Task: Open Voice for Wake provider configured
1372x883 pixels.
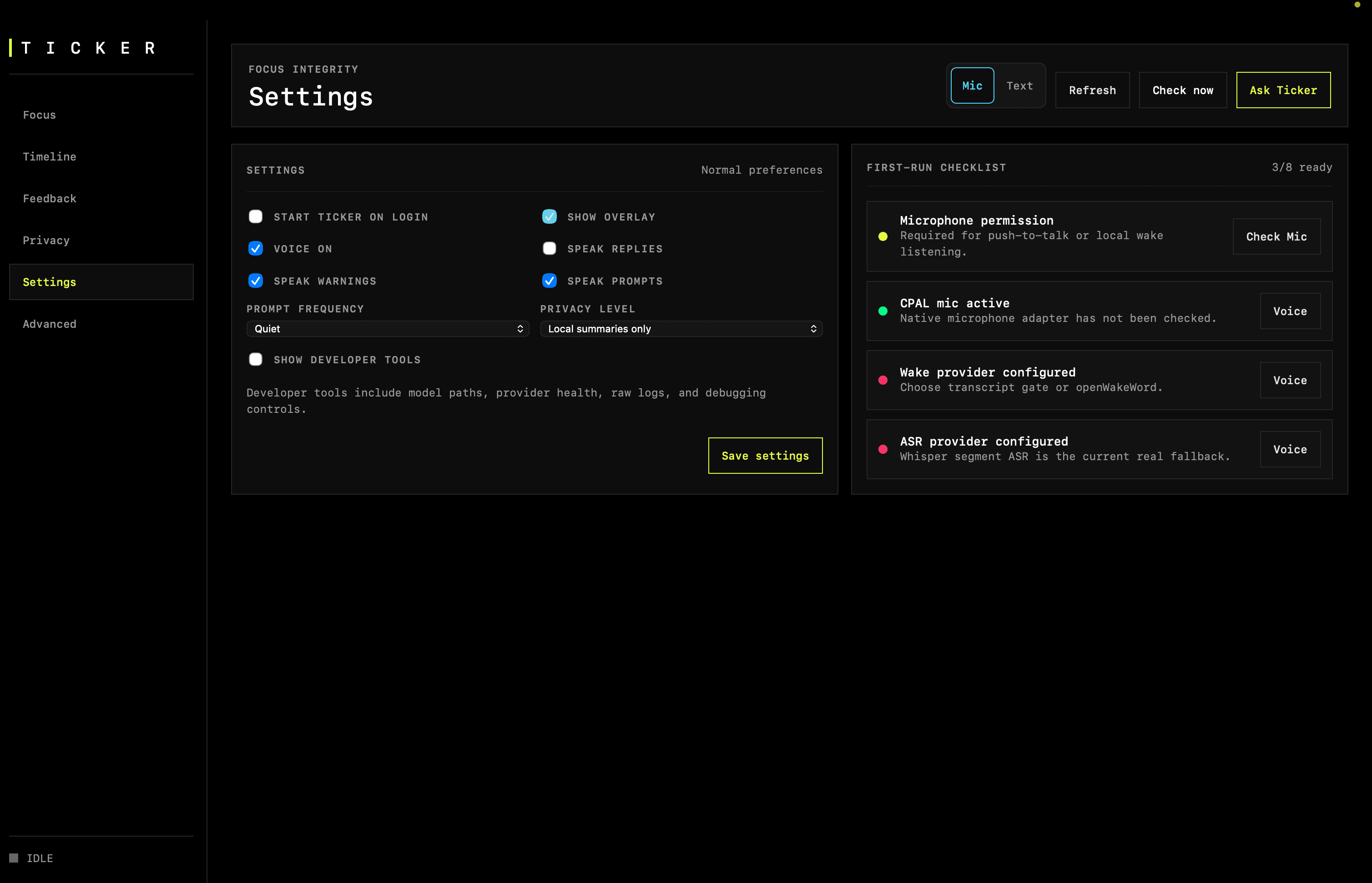Action: tap(1290, 380)
